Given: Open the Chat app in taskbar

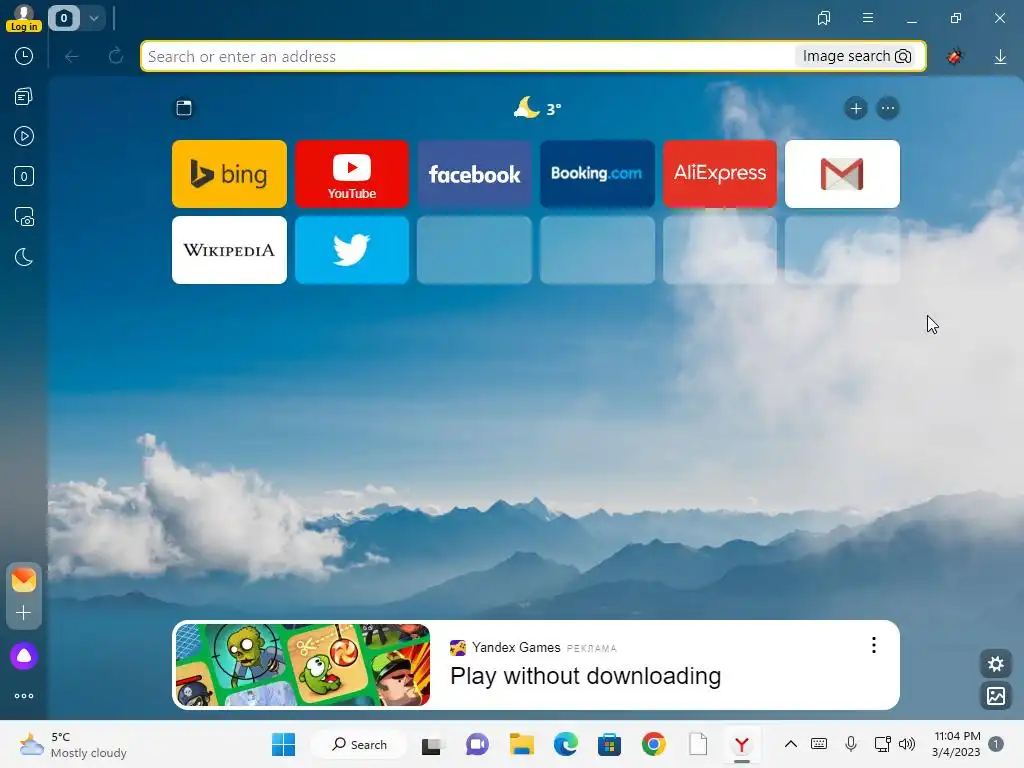Looking at the screenshot, I should [477, 744].
